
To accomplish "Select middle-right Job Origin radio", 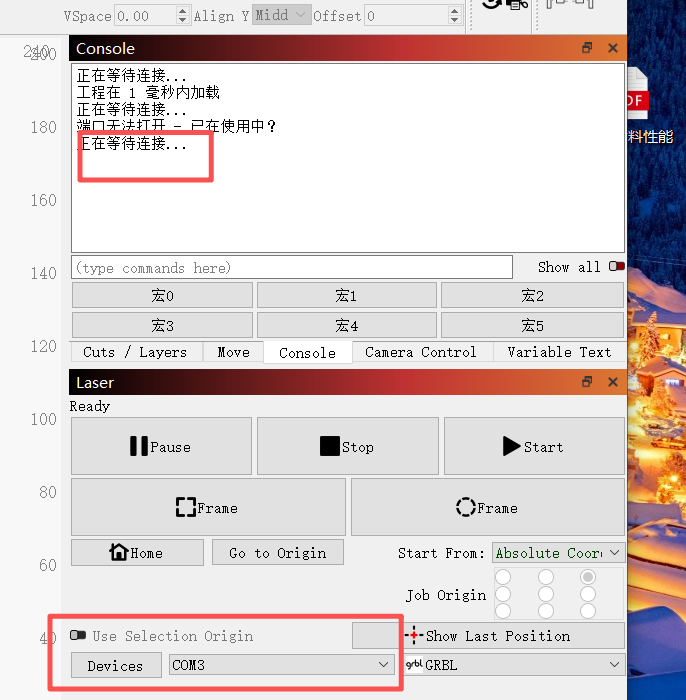I will 588,594.
